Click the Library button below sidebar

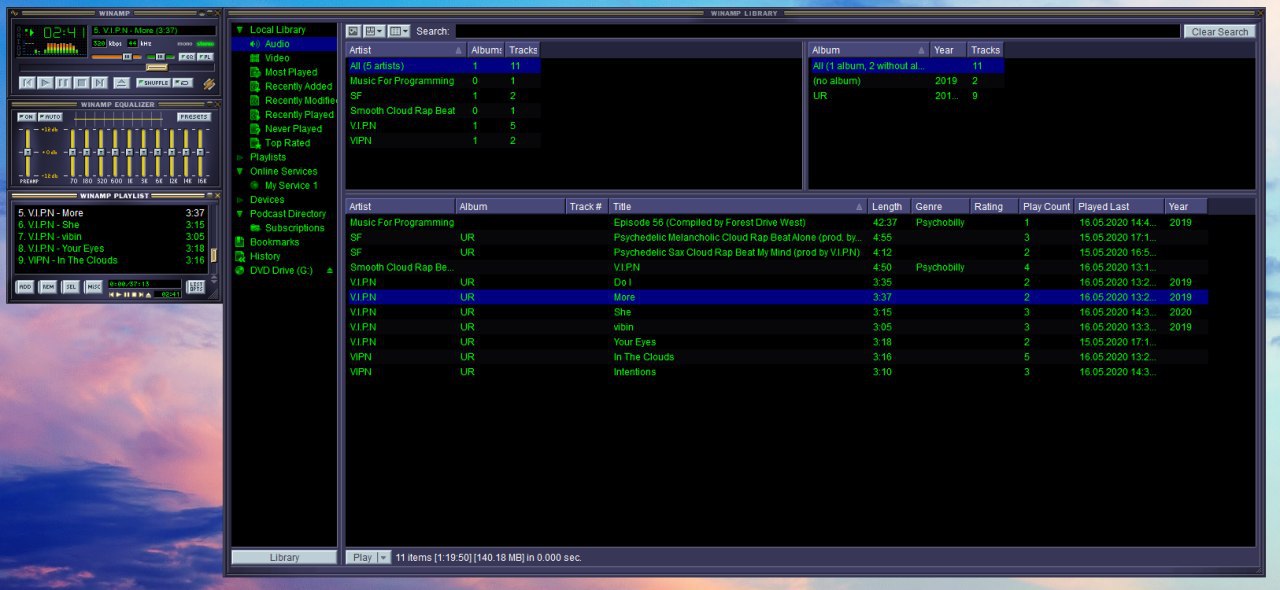284,557
